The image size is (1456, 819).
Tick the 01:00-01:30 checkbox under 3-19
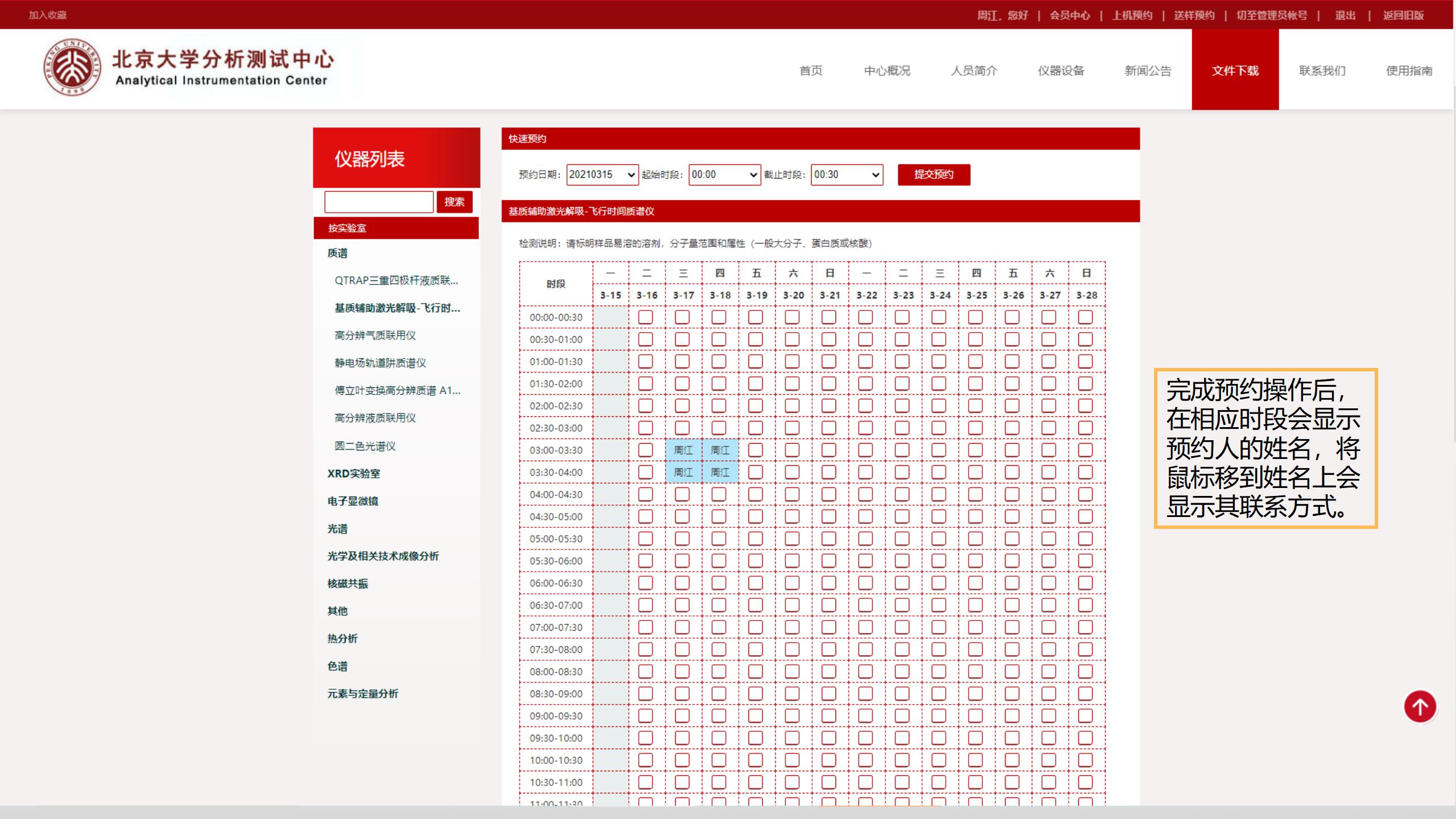coord(755,361)
